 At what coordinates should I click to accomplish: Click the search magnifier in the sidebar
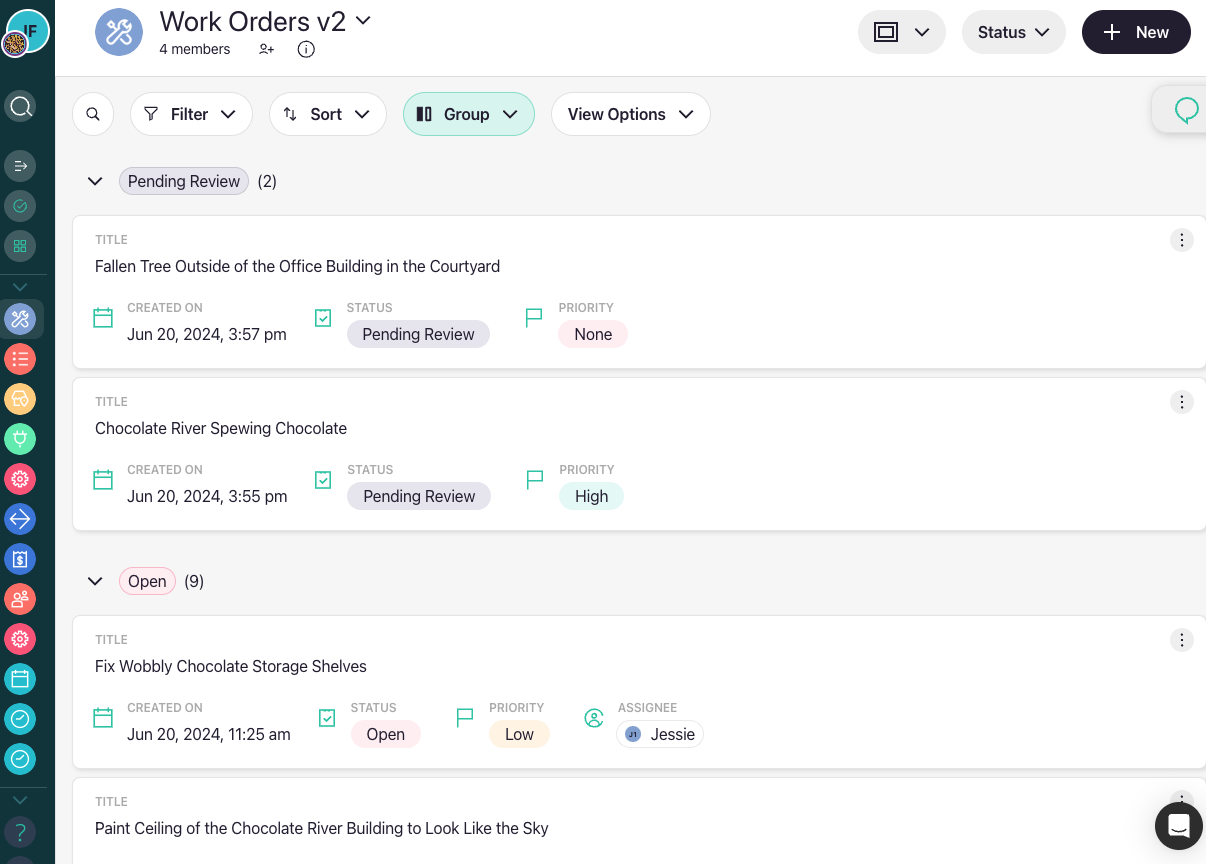click(20, 106)
